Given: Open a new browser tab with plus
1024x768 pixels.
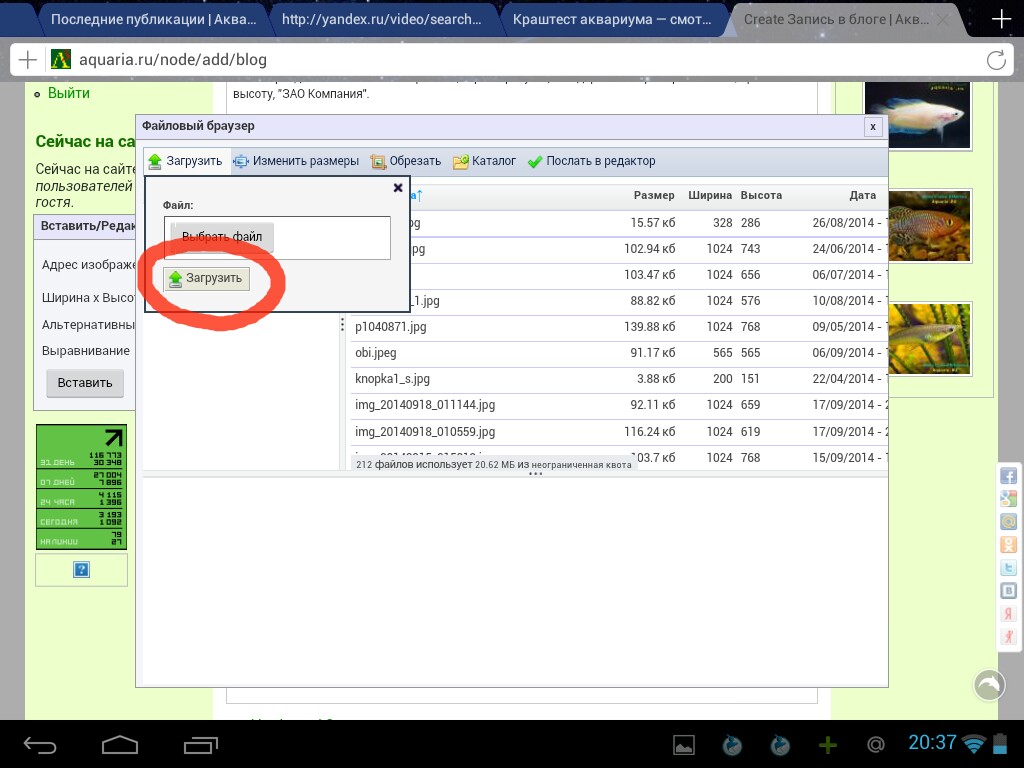Looking at the screenshot, I should coord(1001,19).
